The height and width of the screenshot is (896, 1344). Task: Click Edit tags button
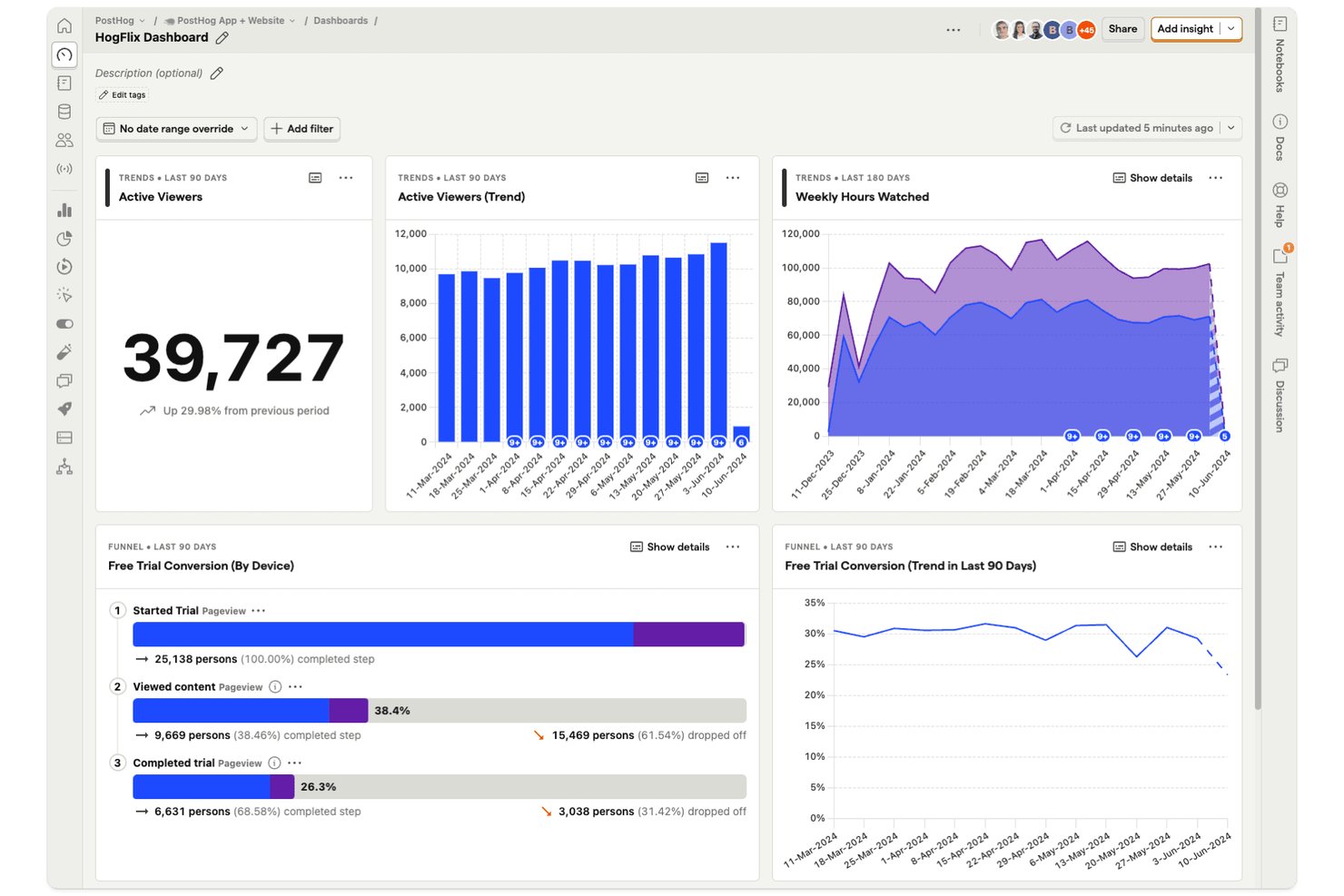click(x=123, y=95)
